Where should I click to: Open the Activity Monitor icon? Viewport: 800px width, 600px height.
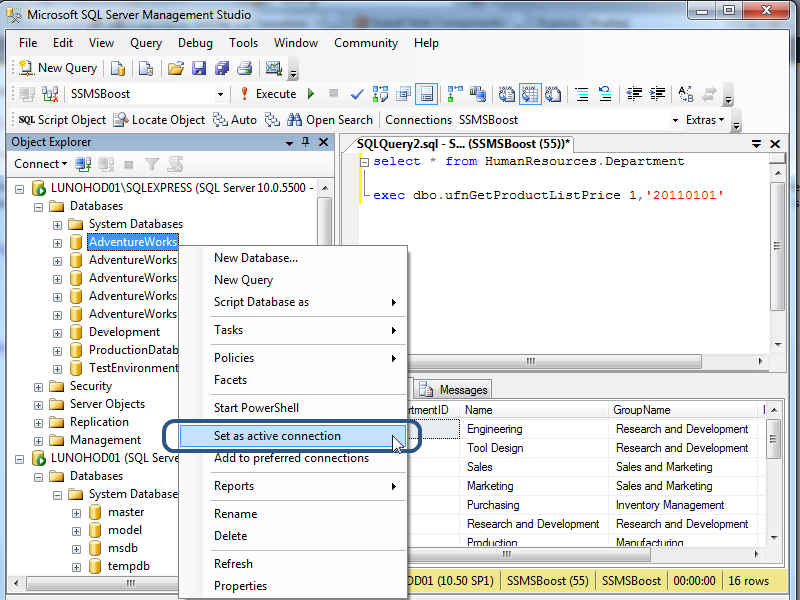[x=274, y=68]
